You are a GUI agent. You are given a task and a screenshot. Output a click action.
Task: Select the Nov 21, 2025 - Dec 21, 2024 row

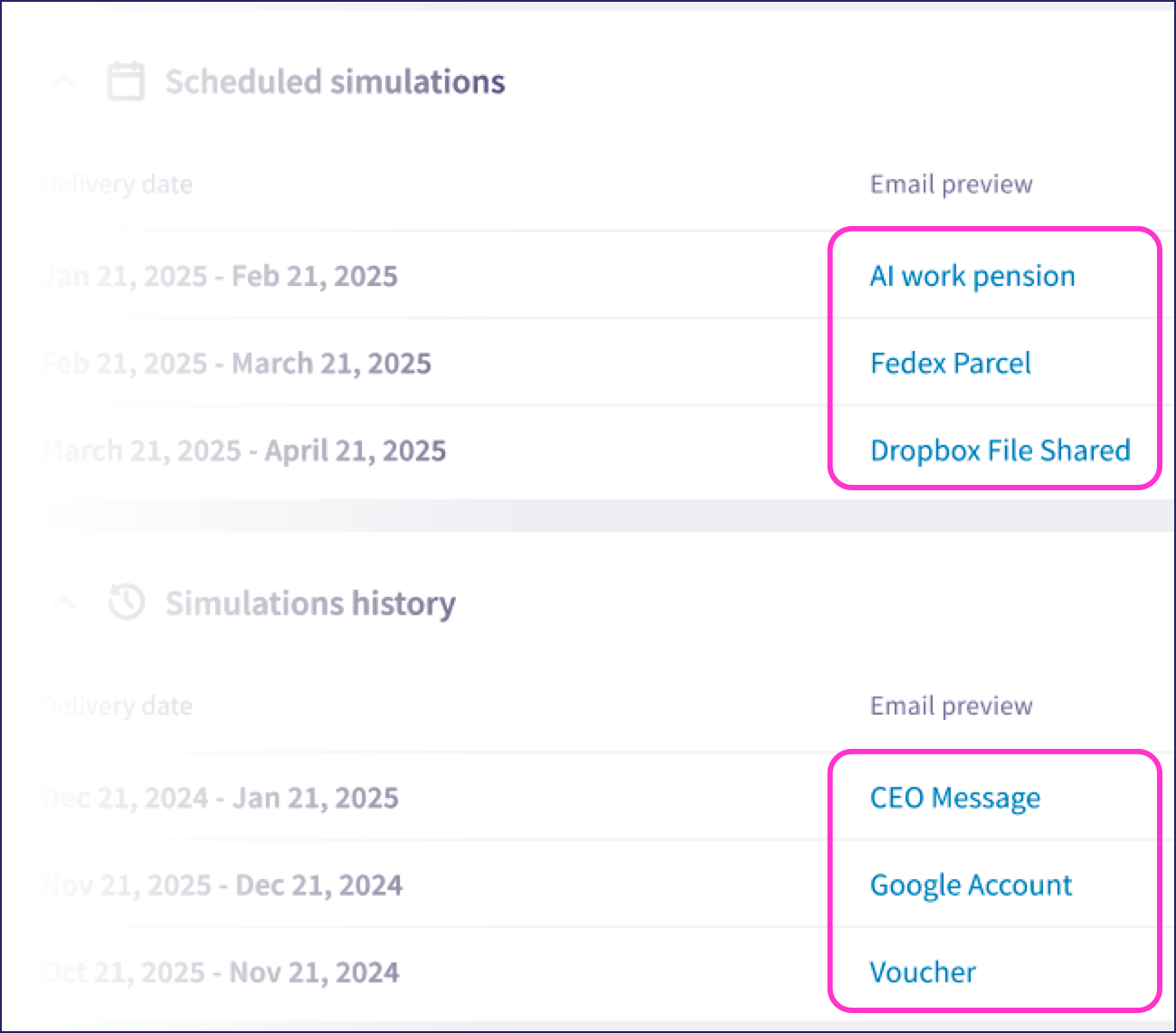coord(223,885)
